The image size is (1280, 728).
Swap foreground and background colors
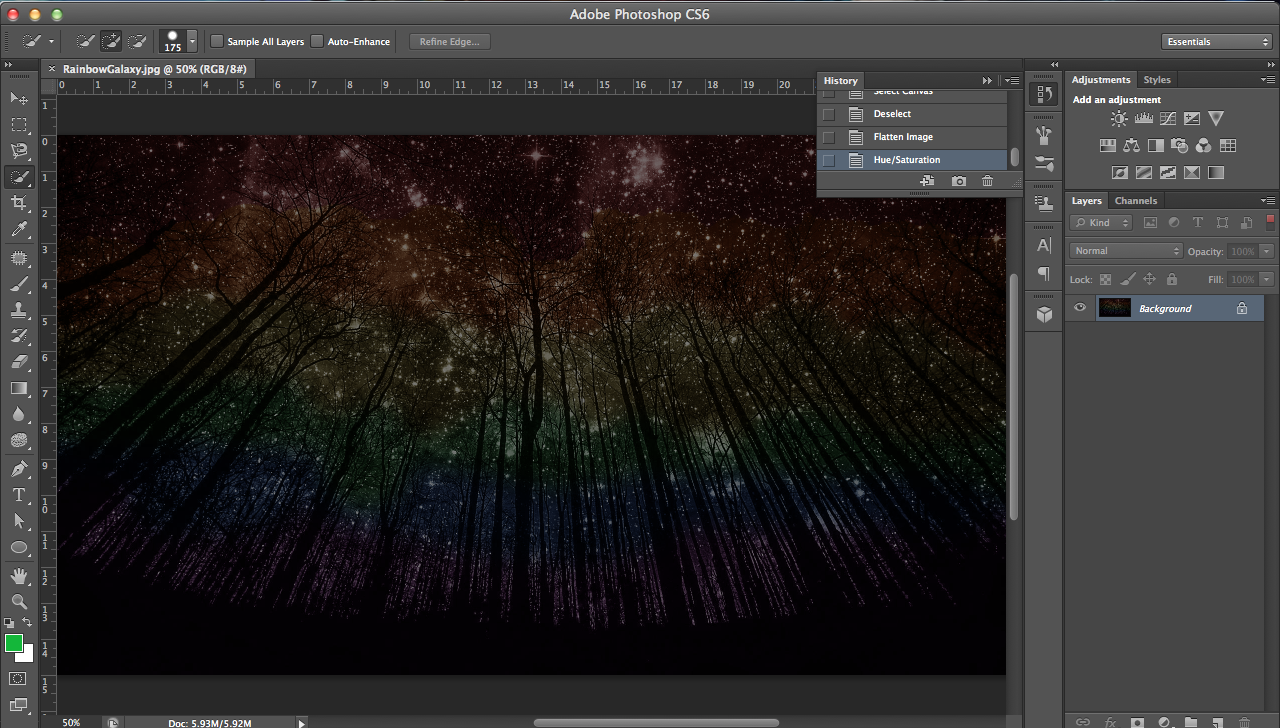[27, 622]
